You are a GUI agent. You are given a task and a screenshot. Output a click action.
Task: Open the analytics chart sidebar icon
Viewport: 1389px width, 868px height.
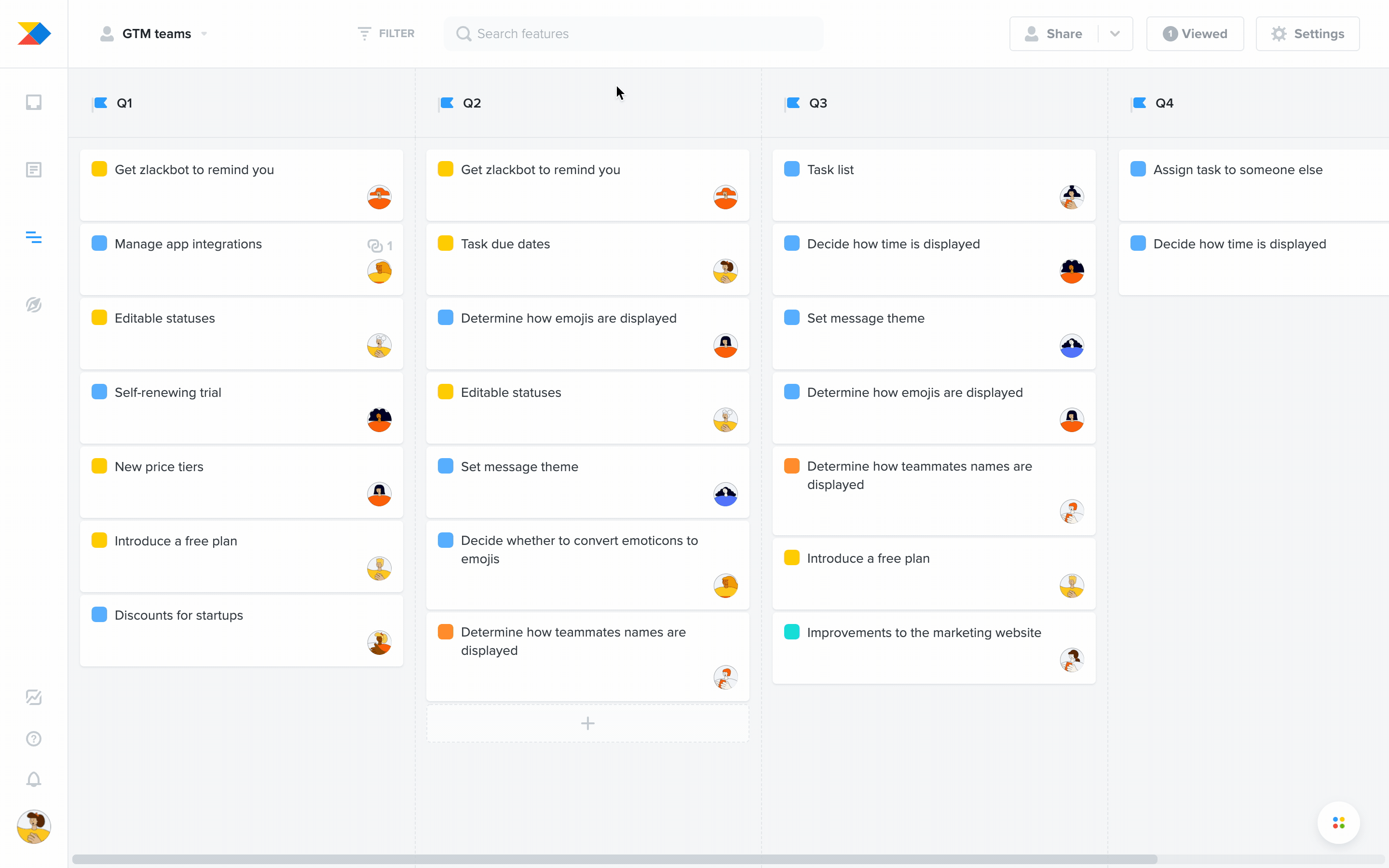pos(34,697)
